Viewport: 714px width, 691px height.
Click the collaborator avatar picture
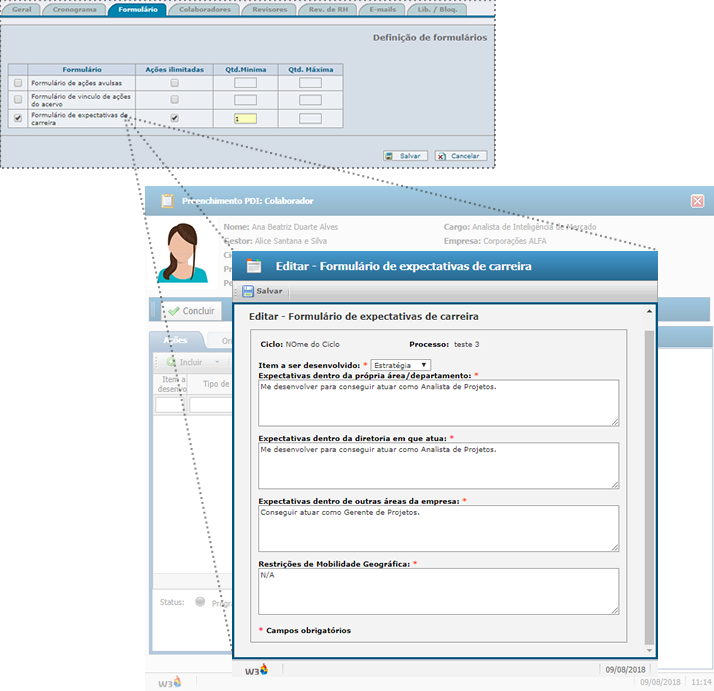(183, 254)
